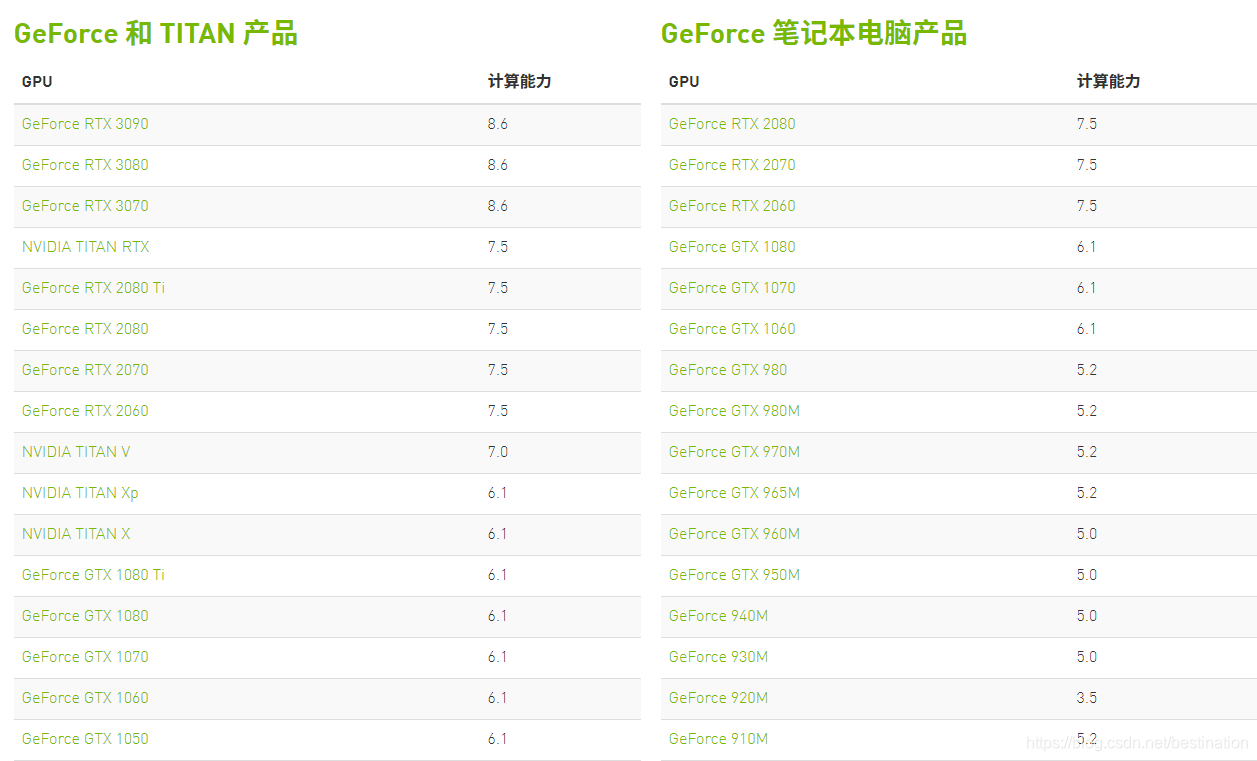The width and height of the screenshot is (1257, 761).
Task: Click GeForce RTX 2060 in the TITAN products table
Action: tap(85, 411)
